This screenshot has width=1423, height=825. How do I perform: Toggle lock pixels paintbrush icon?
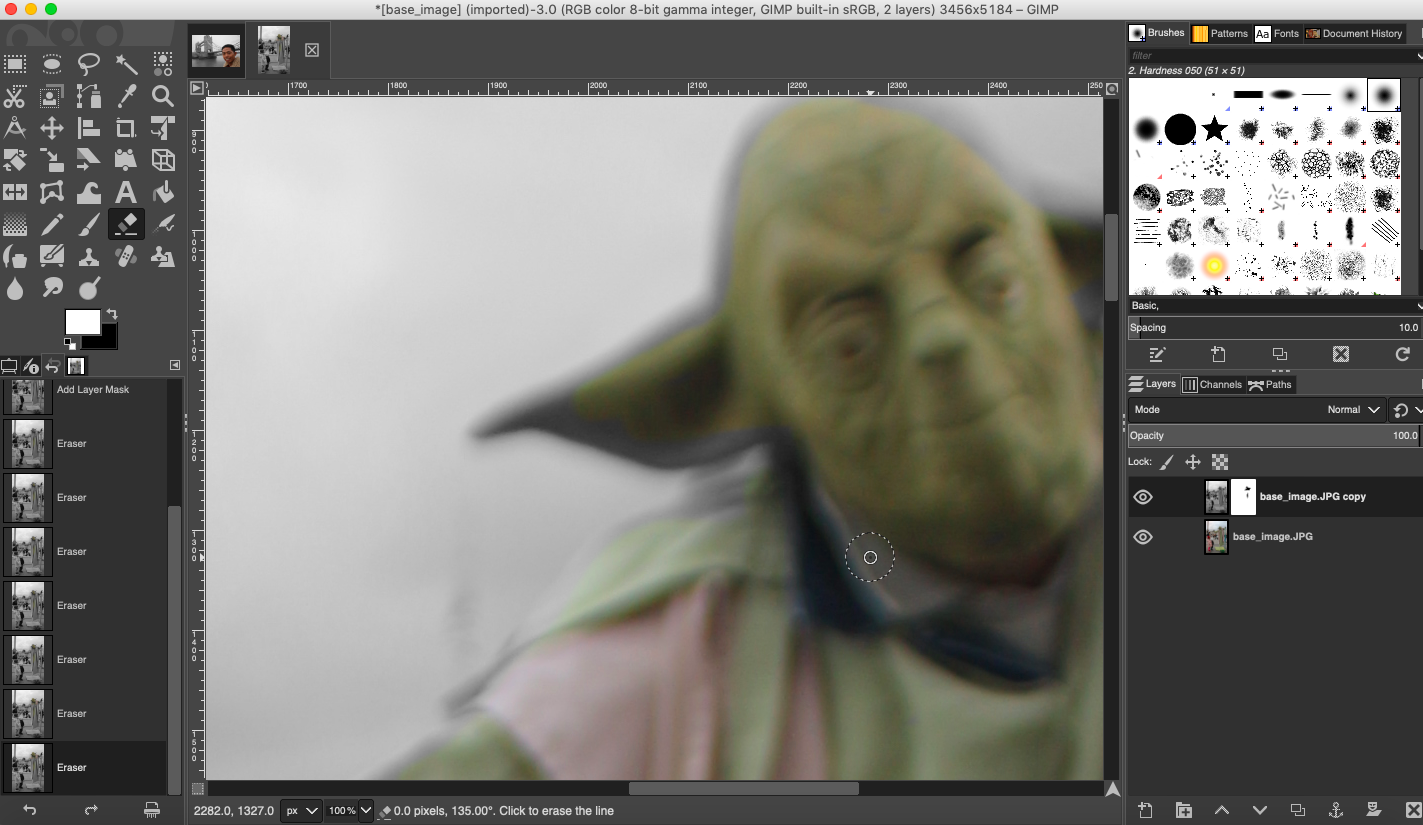[x=1167, y=462]
